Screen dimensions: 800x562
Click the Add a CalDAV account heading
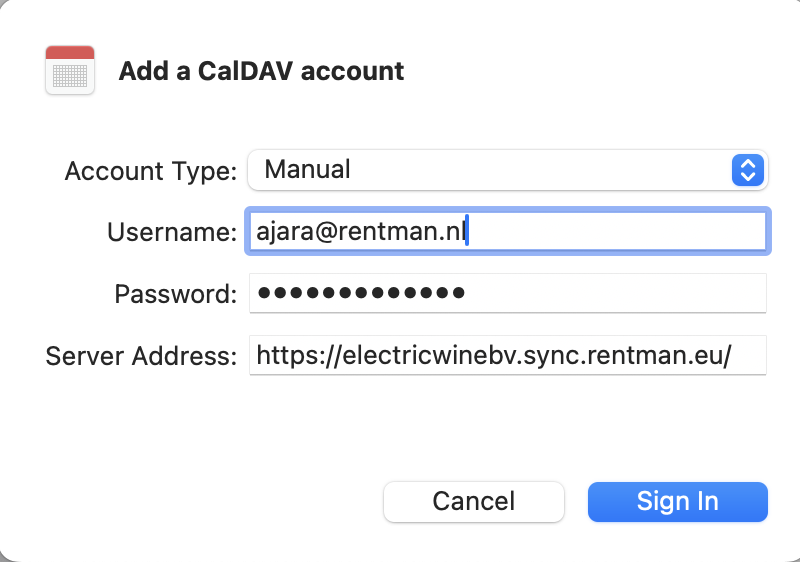click(261, 71)
